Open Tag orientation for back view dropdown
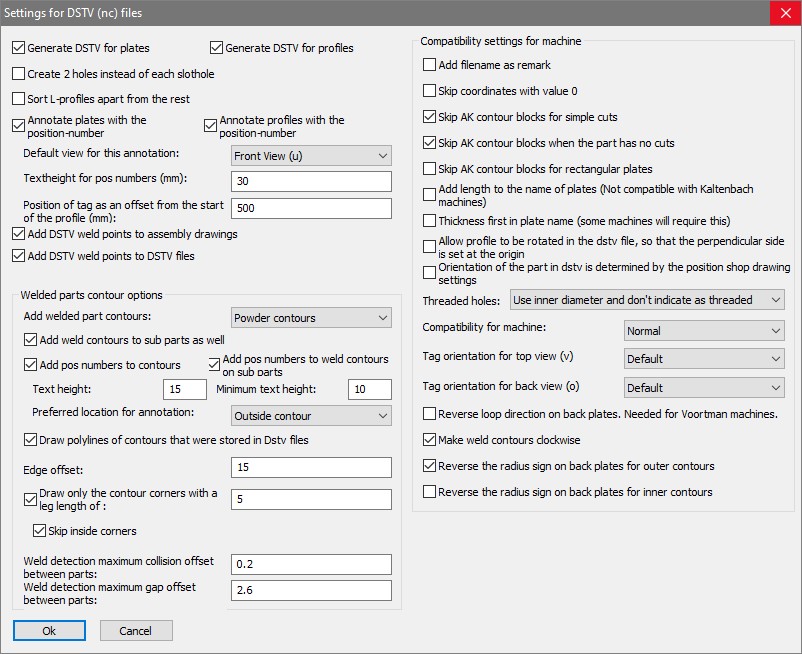The height and width of the screenshot is (654, 802). (704, 388)
